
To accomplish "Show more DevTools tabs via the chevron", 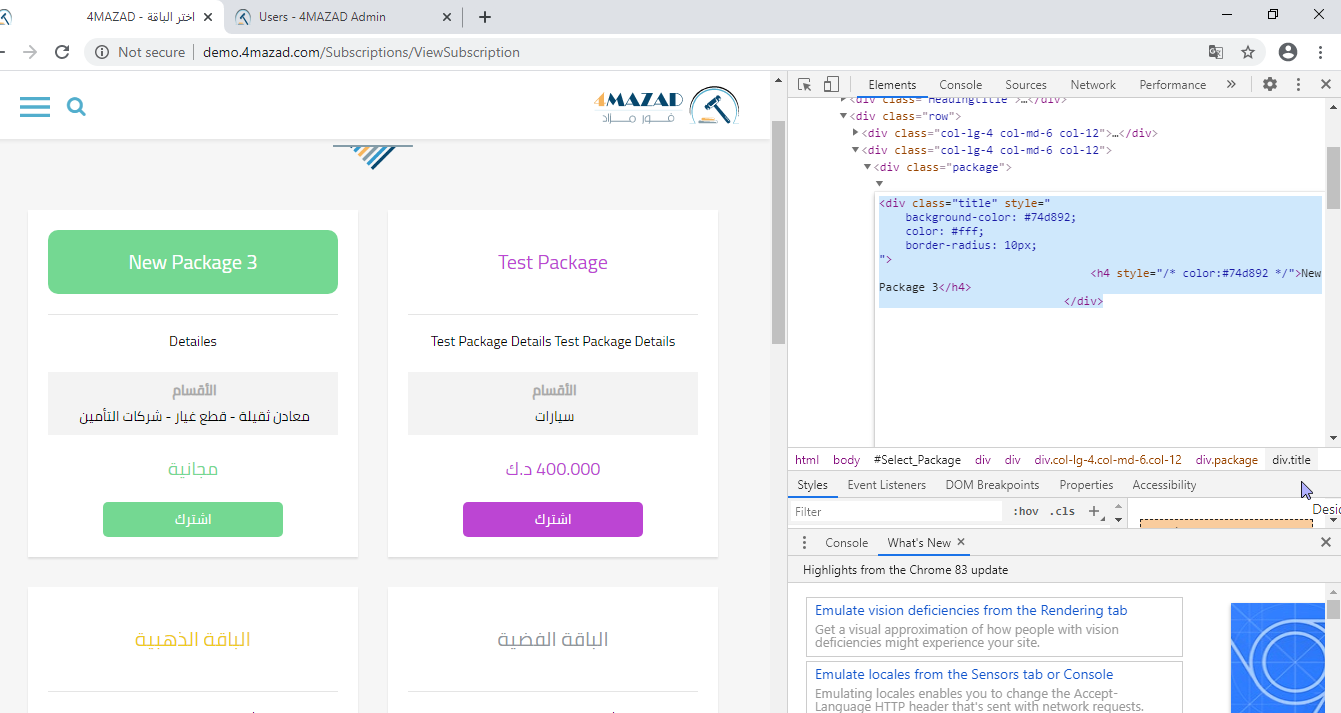I will point(1231,85).
